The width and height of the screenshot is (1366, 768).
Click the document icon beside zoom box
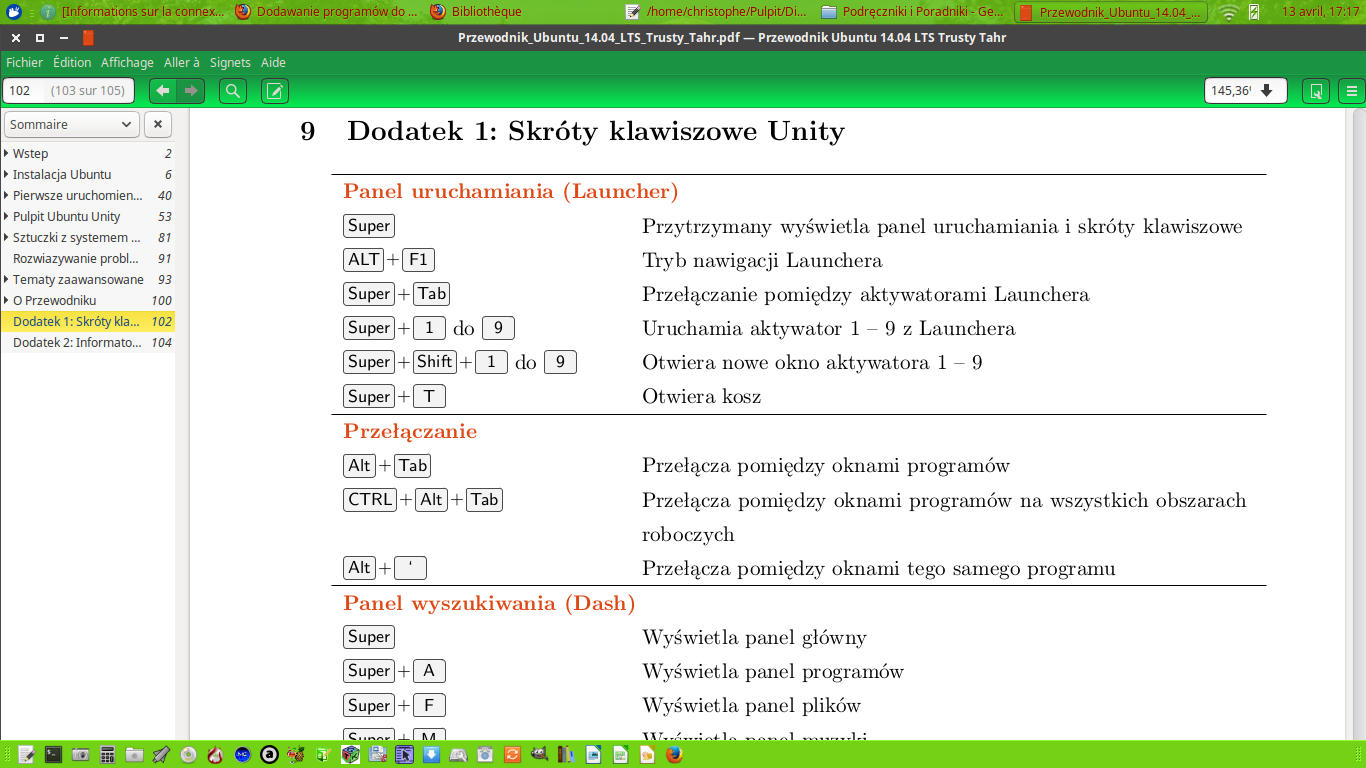(x=1316, y=91)
